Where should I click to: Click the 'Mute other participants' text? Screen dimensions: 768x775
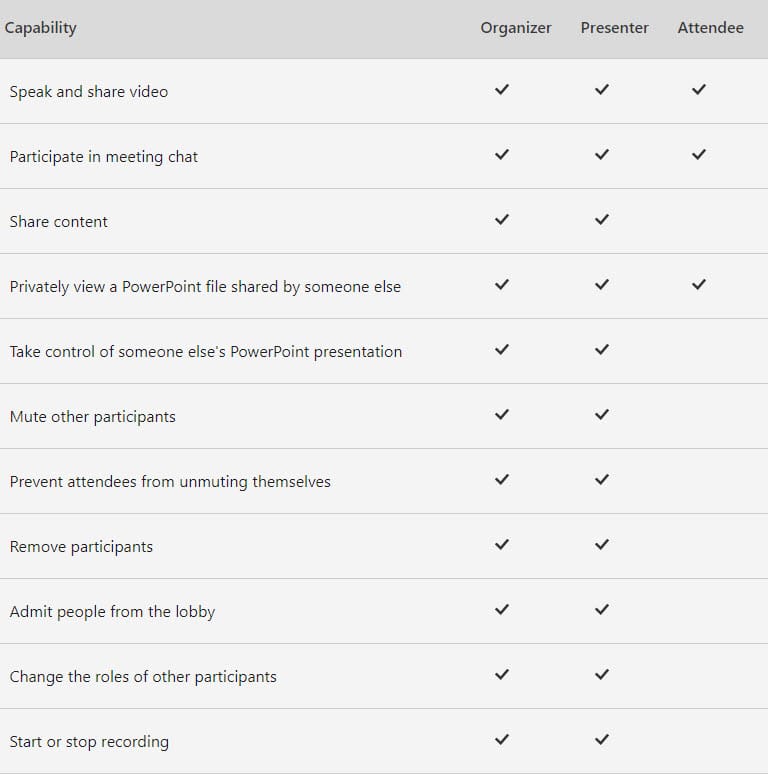93,417
